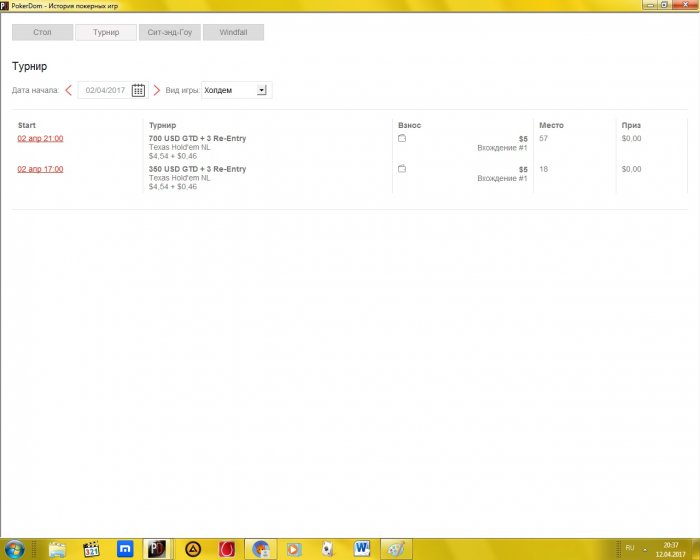Click the RU language indicator in system tray
The width and height of the screenshot is (700, 560).
[630, 548]
